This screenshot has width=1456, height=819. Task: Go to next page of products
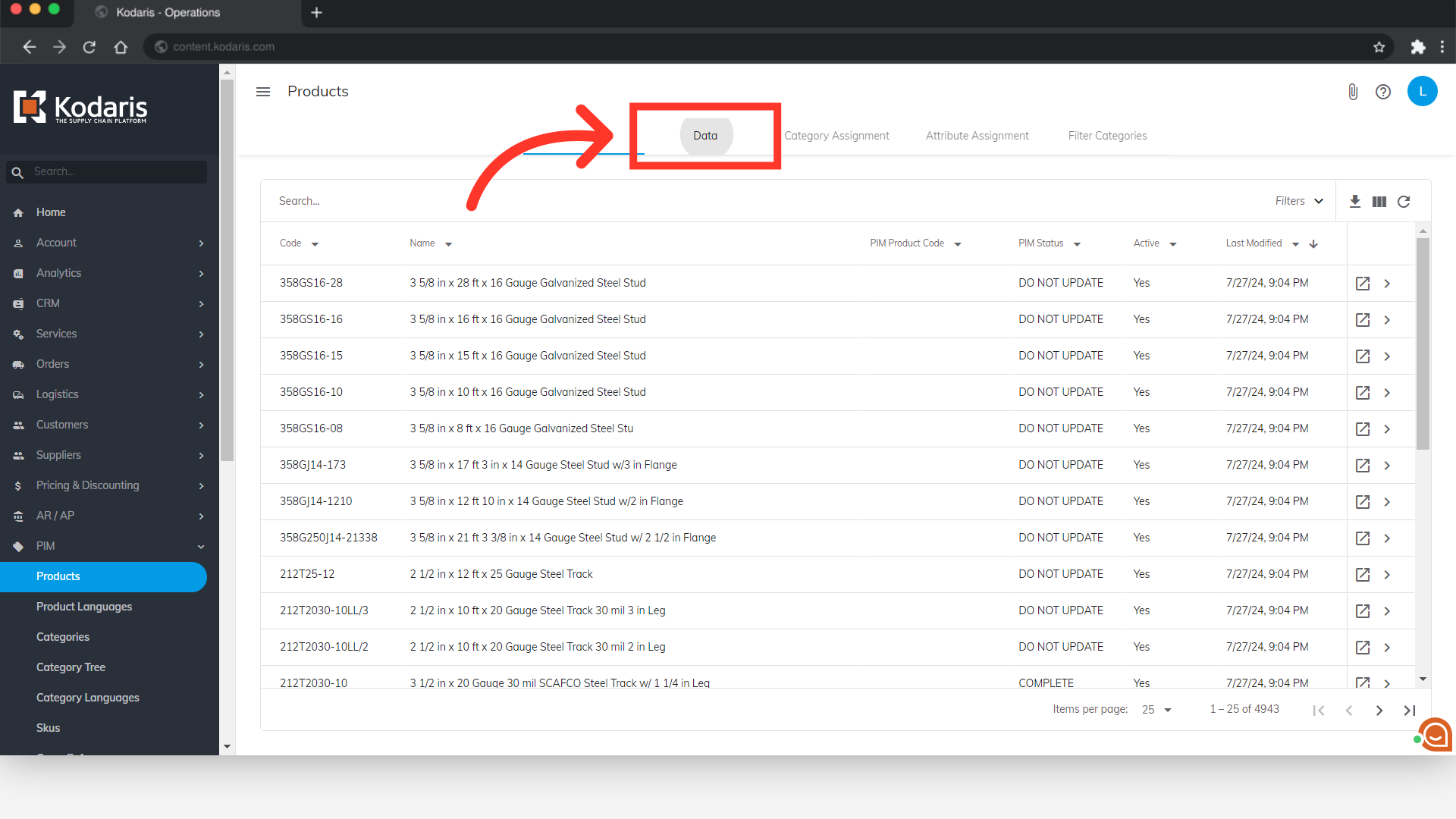pos(1379,711)
